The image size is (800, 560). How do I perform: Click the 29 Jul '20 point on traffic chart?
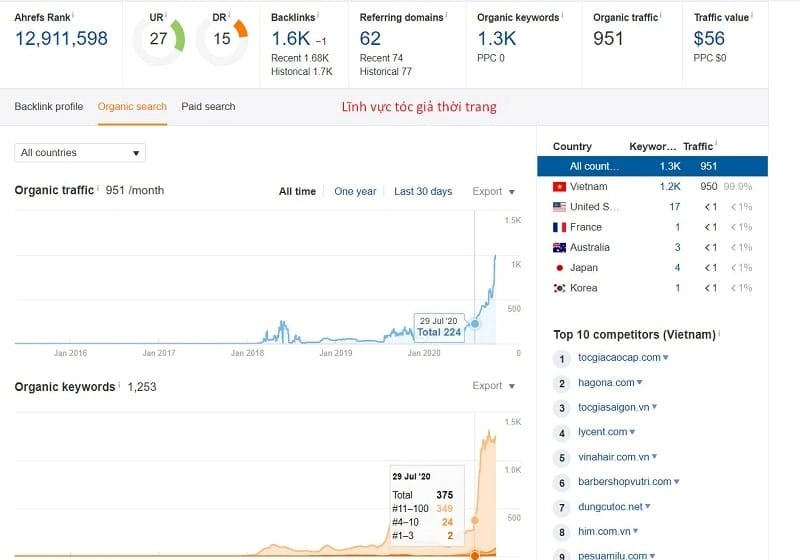point(475,323)
